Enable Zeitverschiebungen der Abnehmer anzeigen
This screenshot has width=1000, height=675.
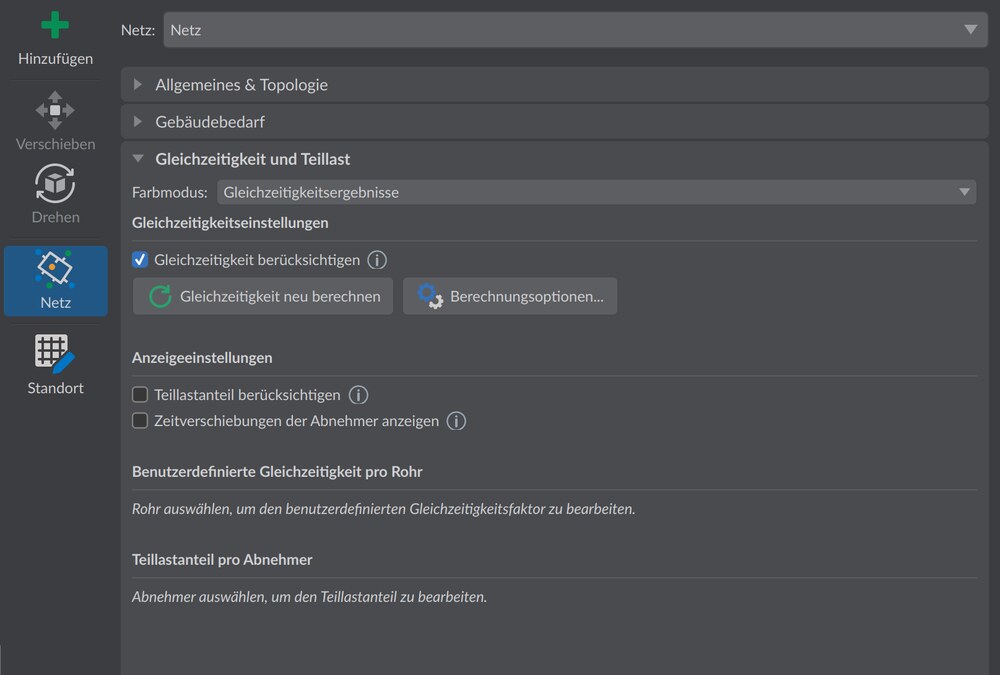[x=140, y=421]
